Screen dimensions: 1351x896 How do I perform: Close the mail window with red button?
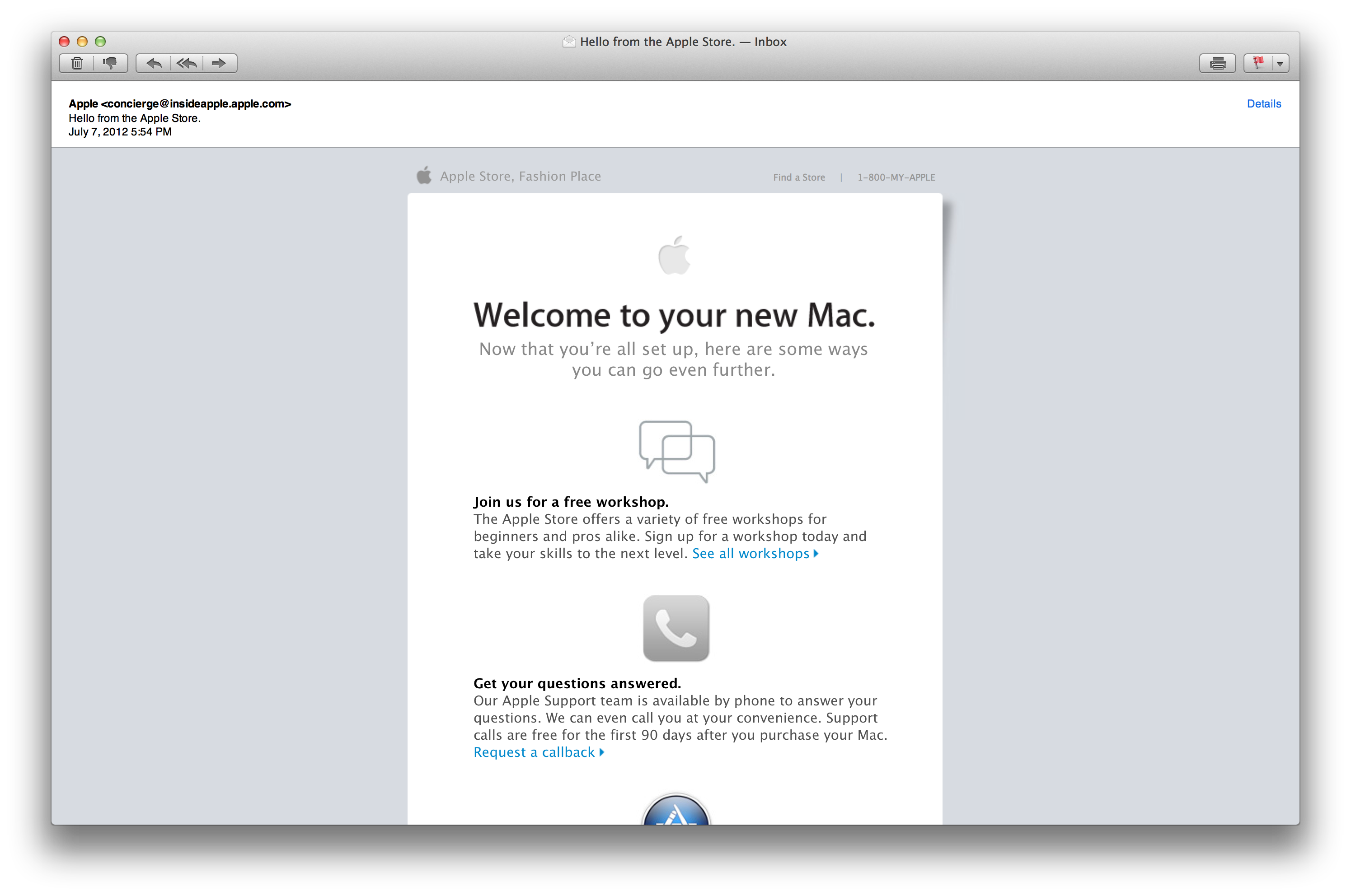coord(64,41)
